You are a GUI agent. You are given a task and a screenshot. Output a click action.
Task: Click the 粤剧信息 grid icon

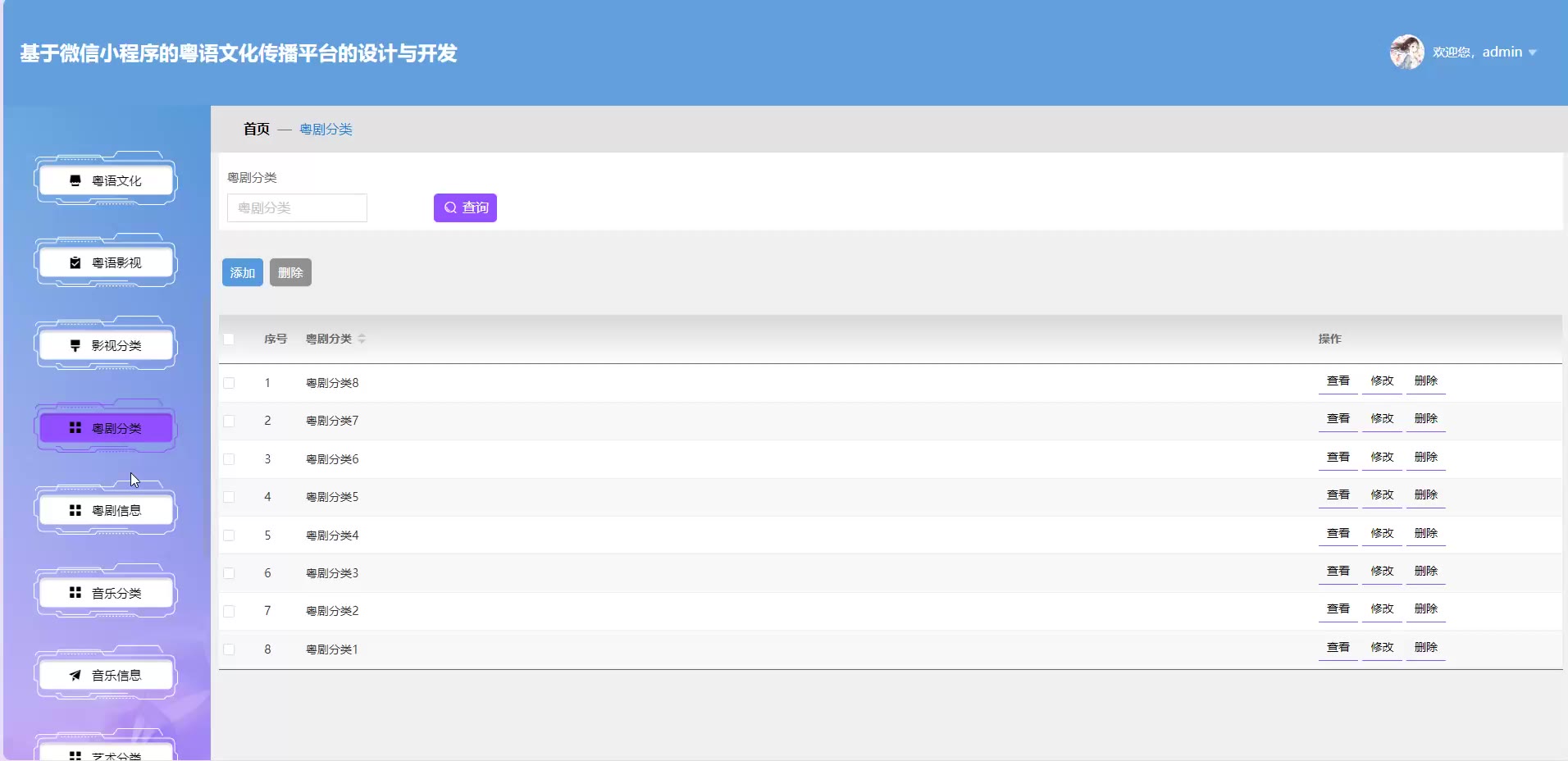coord(75,510)
